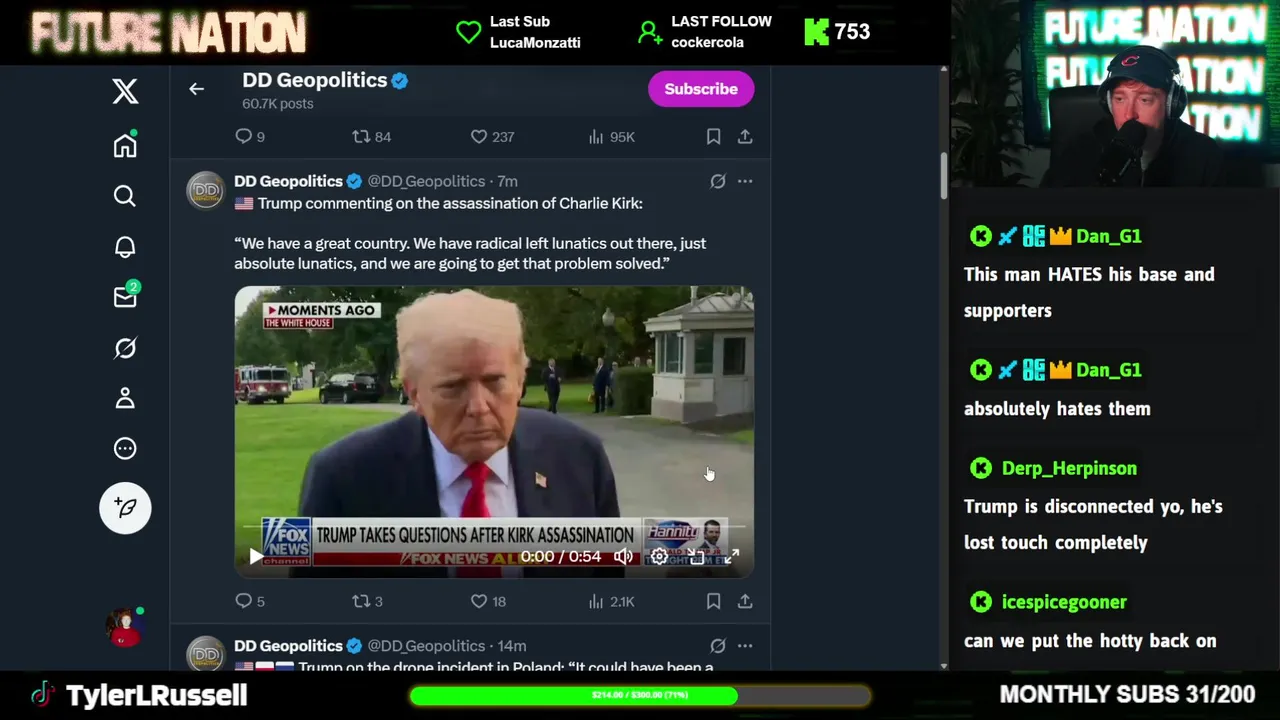The image size is (1280, 720).
Task: Open the more options on 14m post
Action: click(x=745, y=646)
